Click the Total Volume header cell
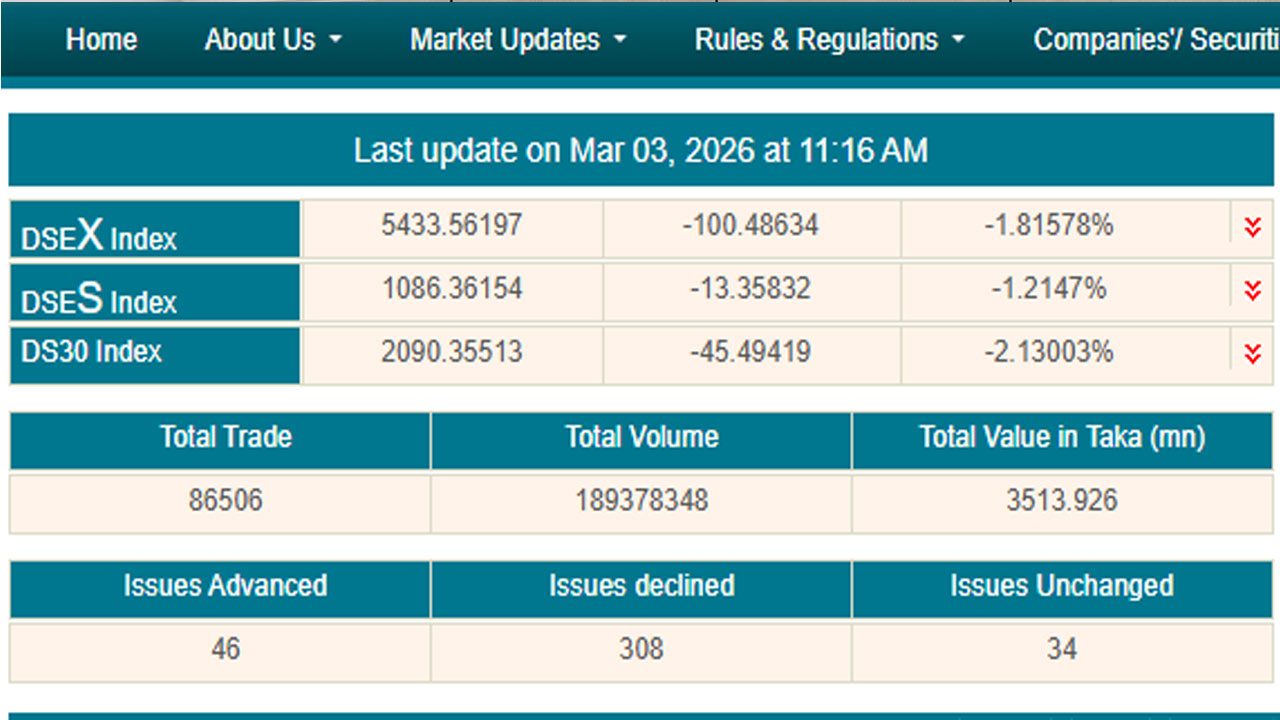 coord(642,437)
